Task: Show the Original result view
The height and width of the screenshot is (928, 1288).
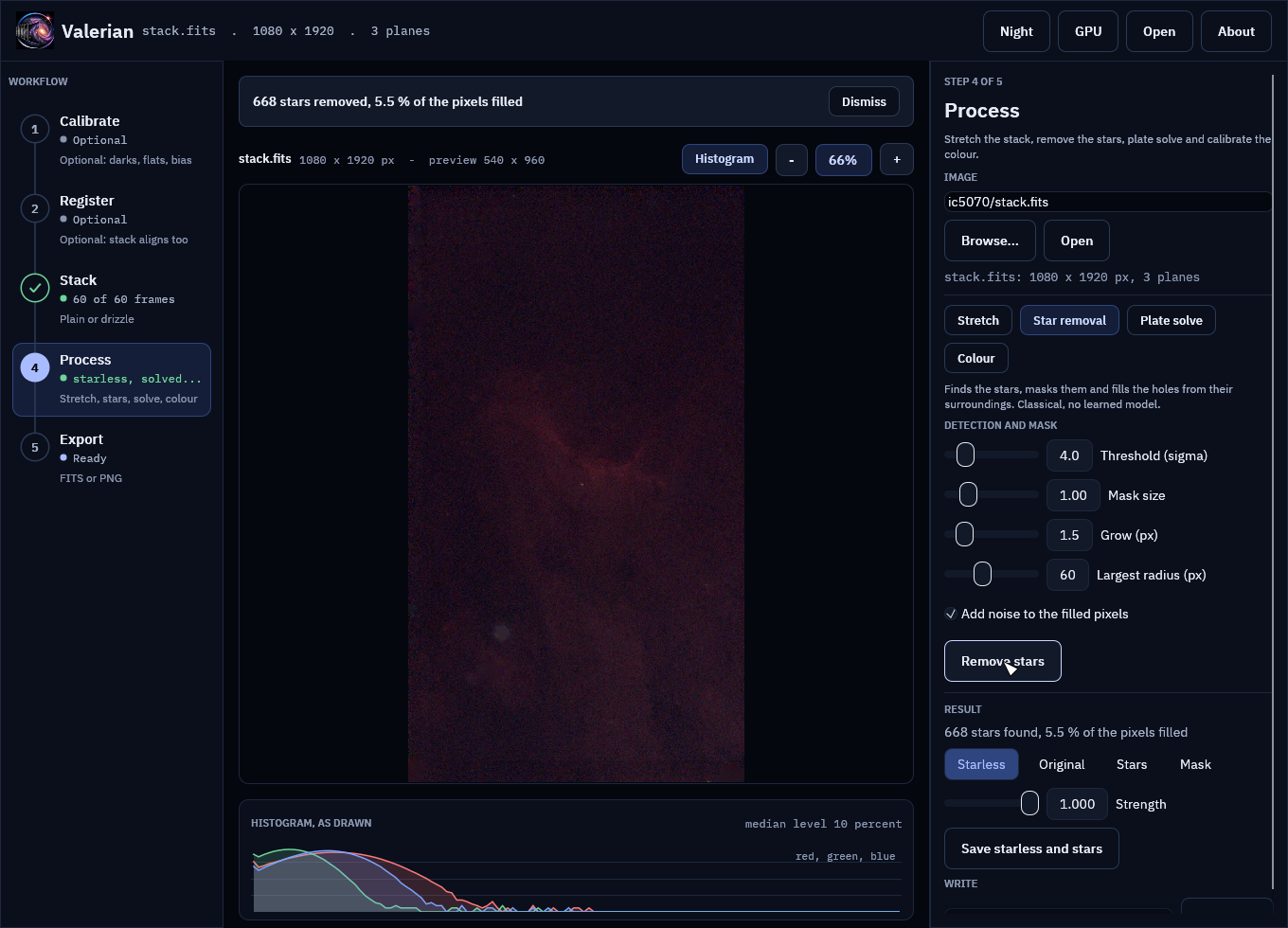Action: 1062,764
